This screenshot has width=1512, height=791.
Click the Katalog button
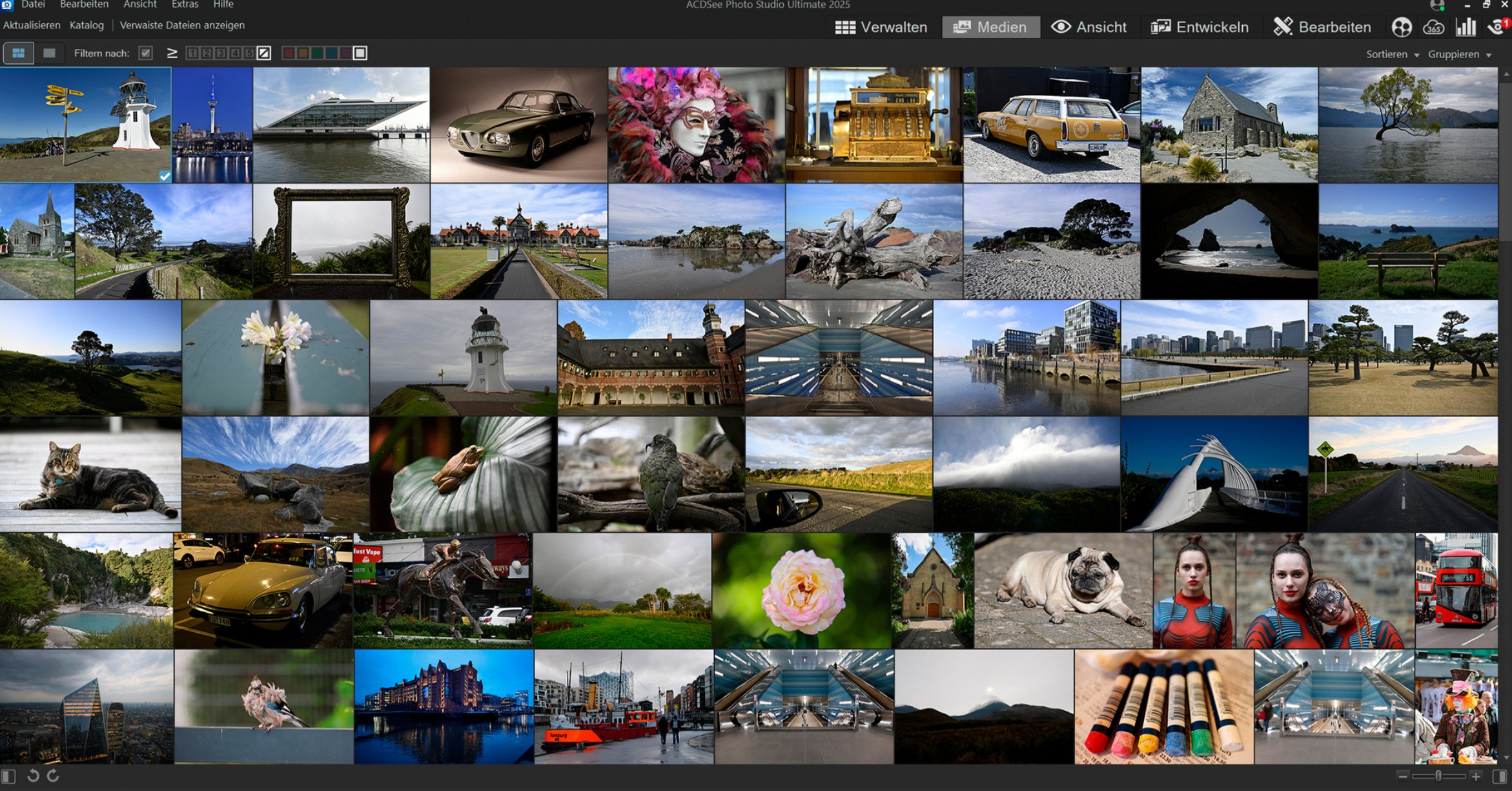[x=87, y=25]
